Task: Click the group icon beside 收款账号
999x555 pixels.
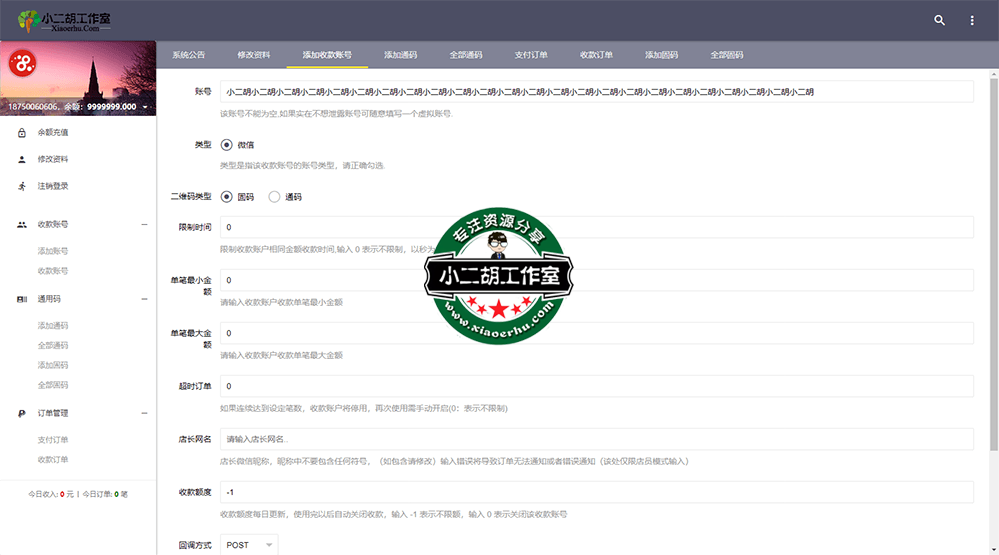Action: (x=22, y=225)
